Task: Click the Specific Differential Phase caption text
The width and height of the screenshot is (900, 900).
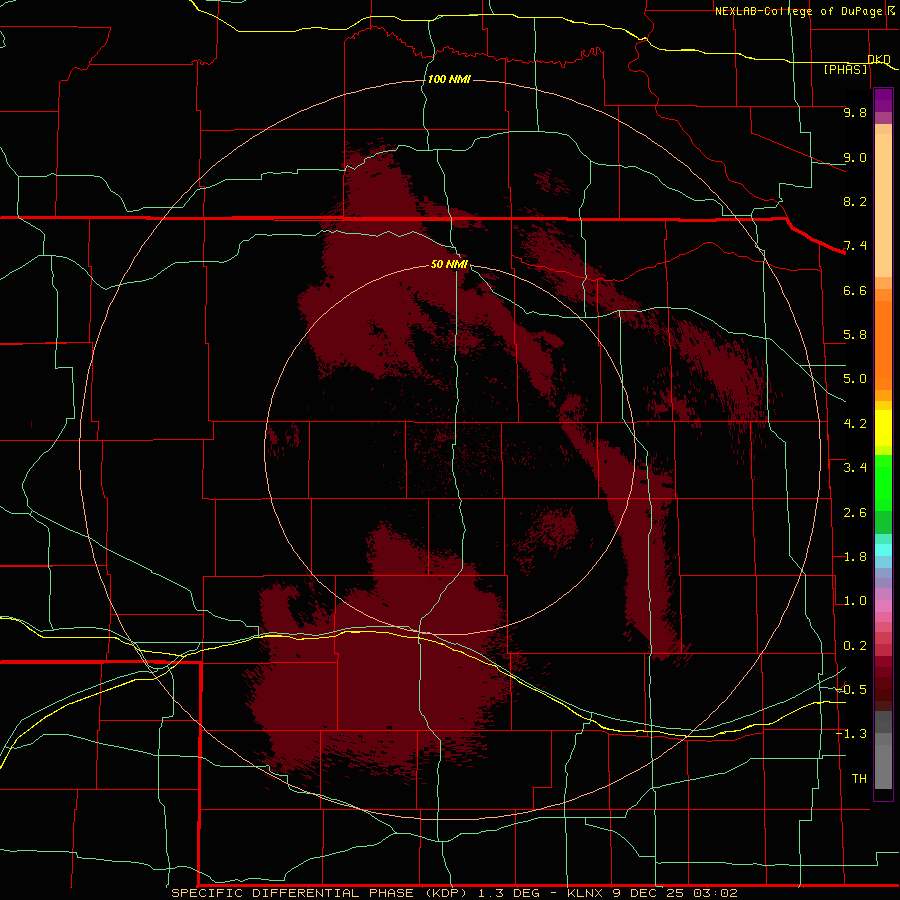Action: coord(454,893)
